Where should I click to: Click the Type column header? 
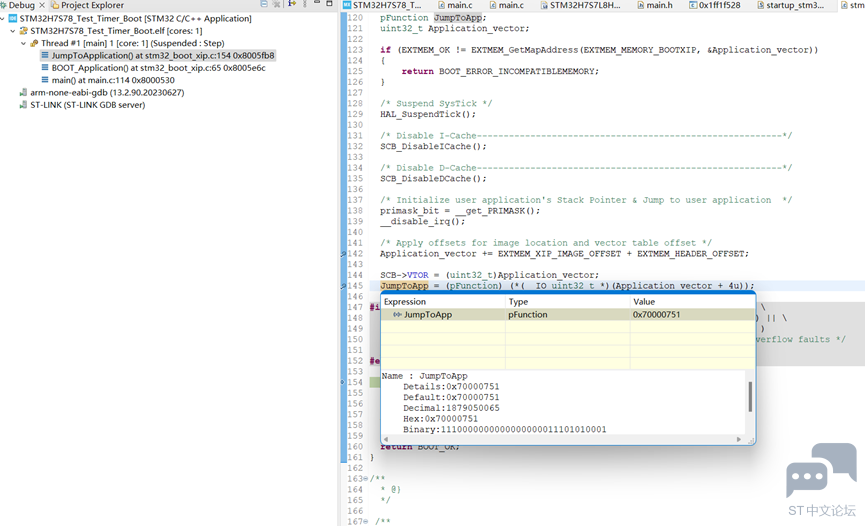568,302
